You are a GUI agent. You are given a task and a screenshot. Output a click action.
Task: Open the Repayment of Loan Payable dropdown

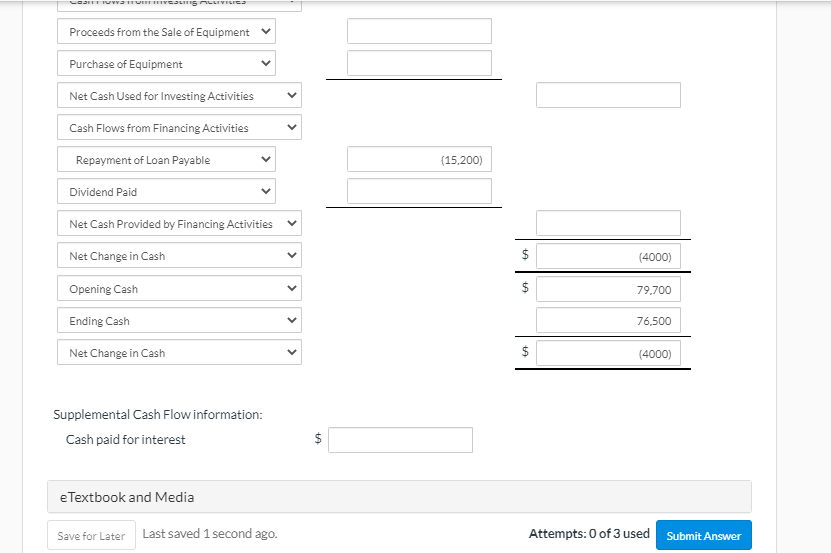click(x=165, y=160)
